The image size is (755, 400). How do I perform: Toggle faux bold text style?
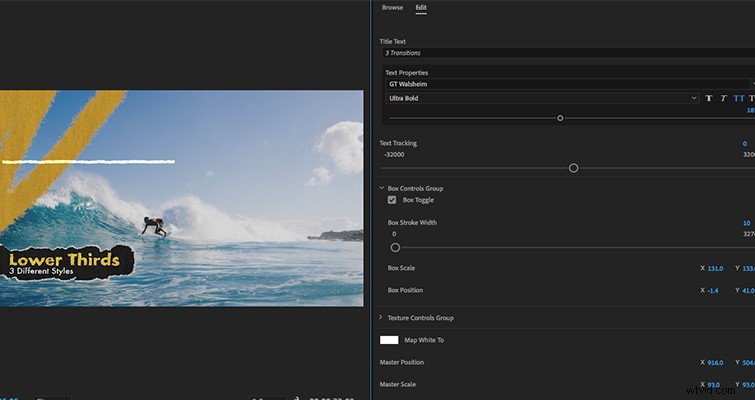click(709, 98)
